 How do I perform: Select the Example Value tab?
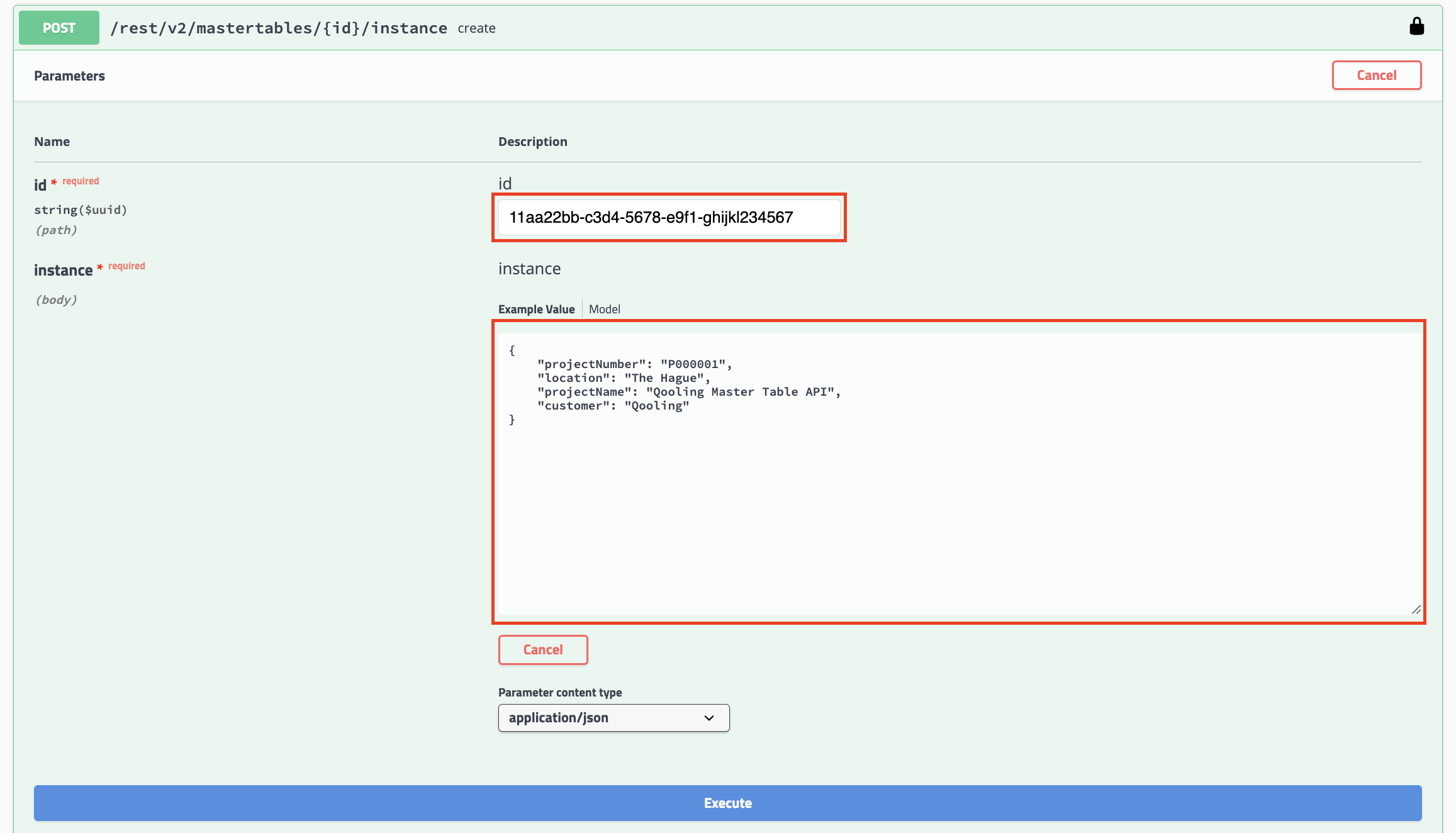click(x=536, y=309)
